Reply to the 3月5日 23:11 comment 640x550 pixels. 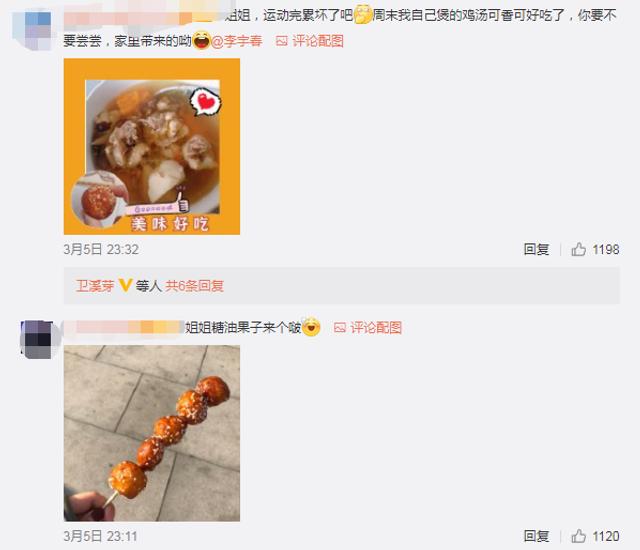tap(536, 536)
